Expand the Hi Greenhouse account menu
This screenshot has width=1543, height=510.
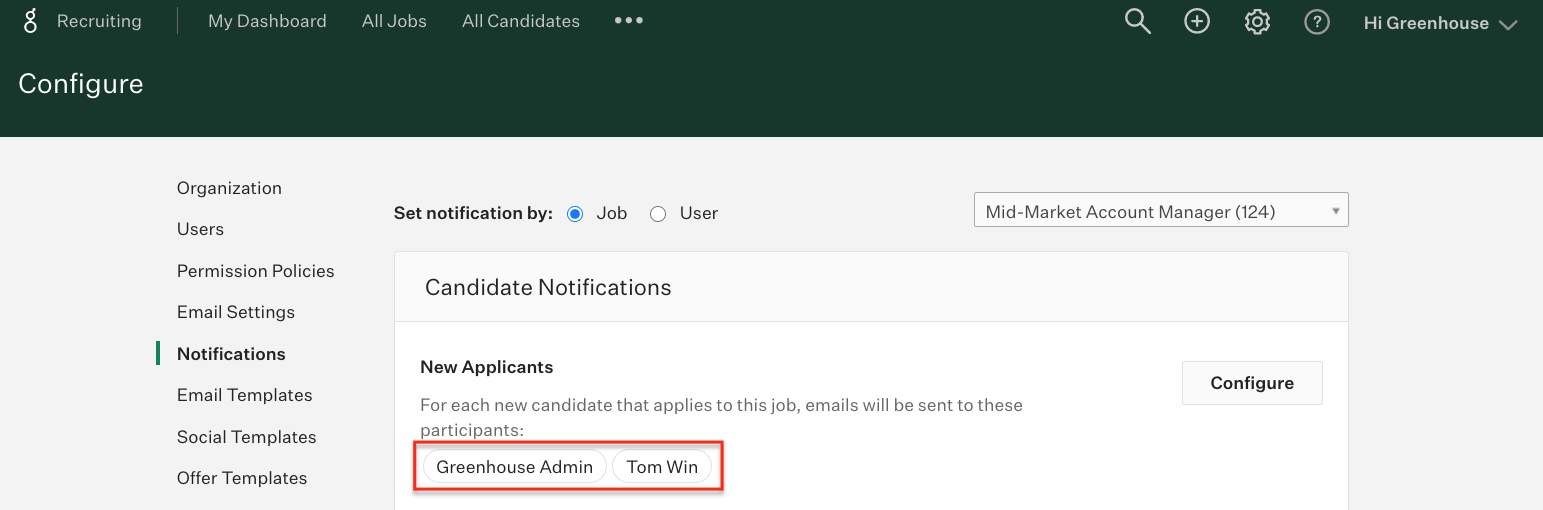1441,23
